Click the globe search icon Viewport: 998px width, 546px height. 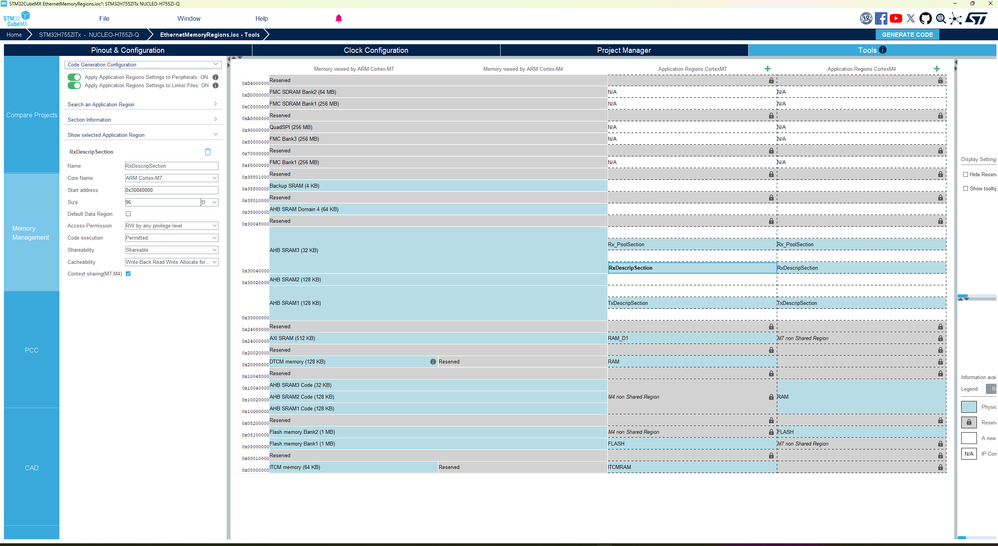941,18
